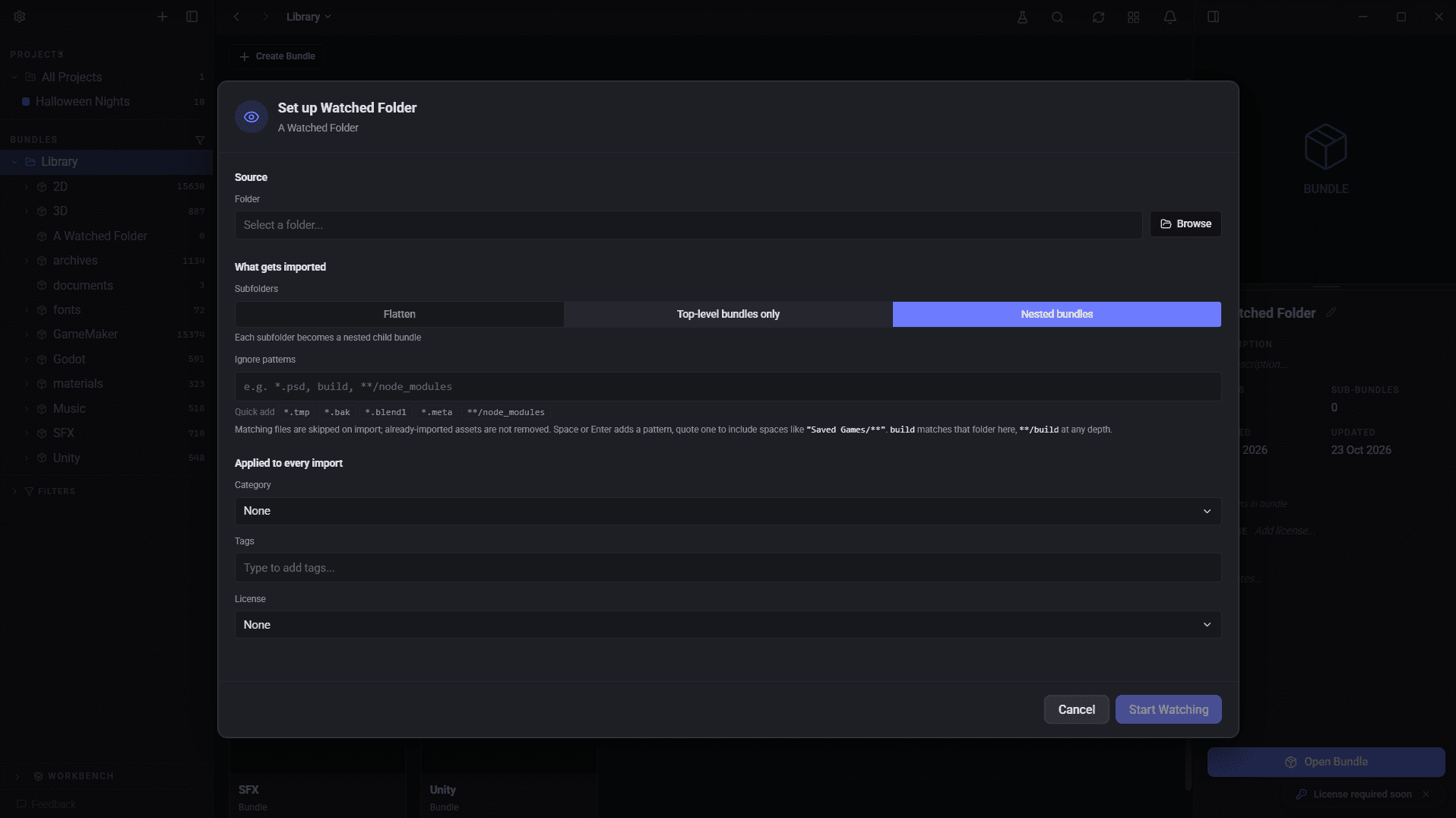Open Library breadcrumb dropdown
The height and width of the screenshot is (818, 1456).
(309, 17)
